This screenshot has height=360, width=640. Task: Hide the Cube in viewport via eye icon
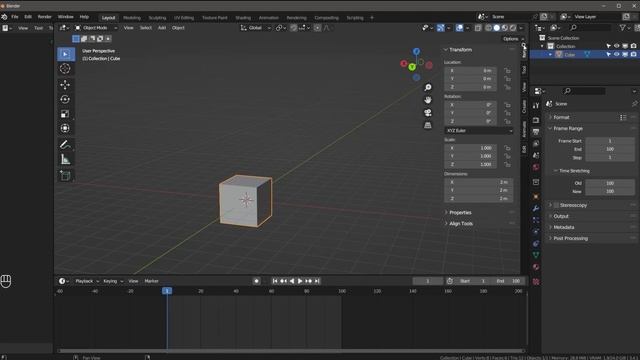[617, 54]
